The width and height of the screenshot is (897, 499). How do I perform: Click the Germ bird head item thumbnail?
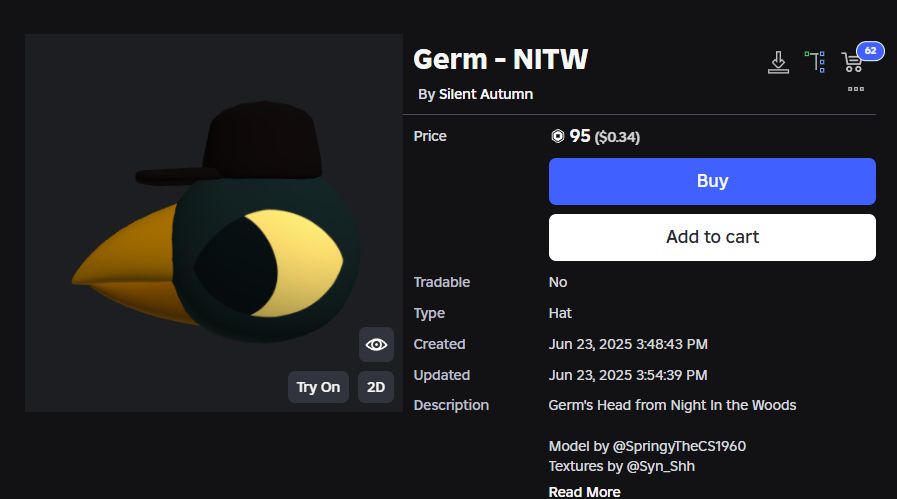coord(214,223)
